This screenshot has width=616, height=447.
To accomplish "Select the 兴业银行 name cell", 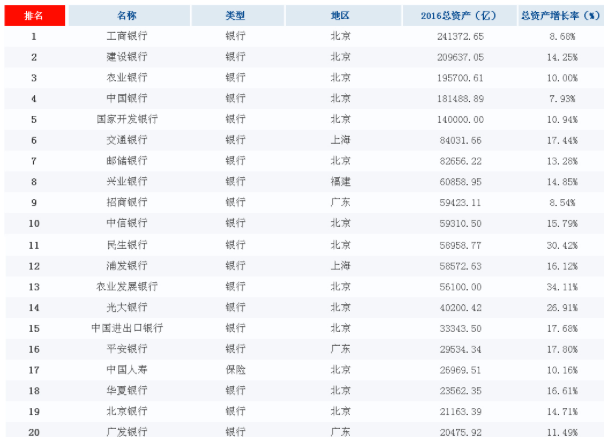I will [x=127, y=182].
